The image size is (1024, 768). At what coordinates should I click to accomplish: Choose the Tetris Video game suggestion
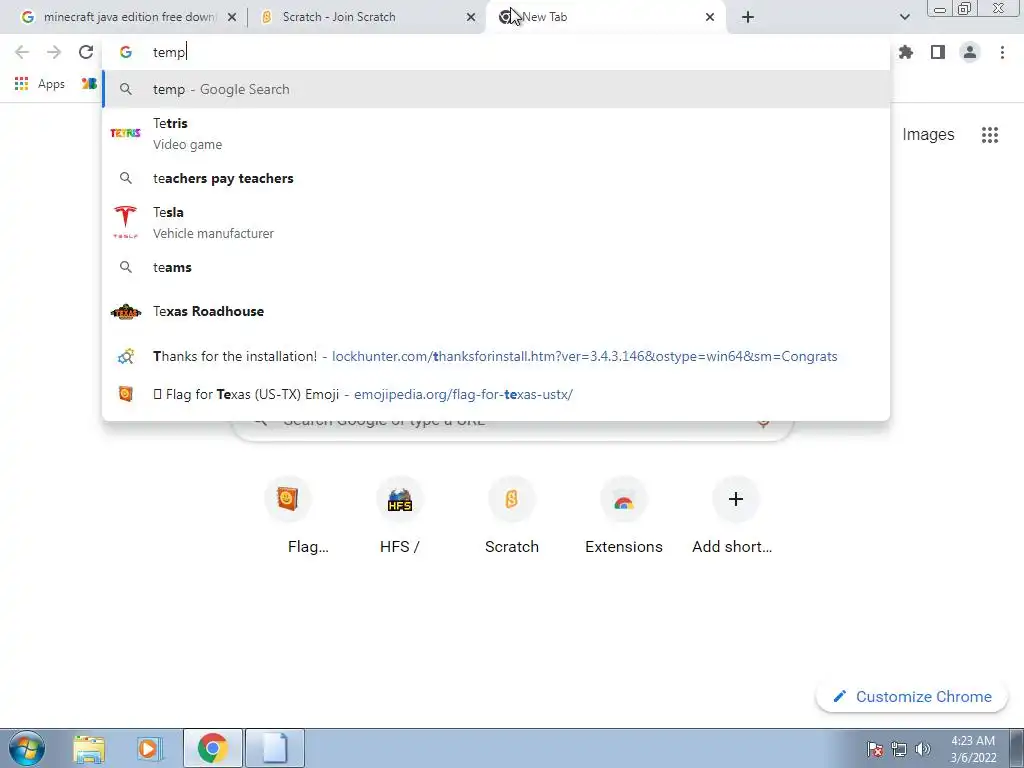pyautogui.click(x=496, y=133)
